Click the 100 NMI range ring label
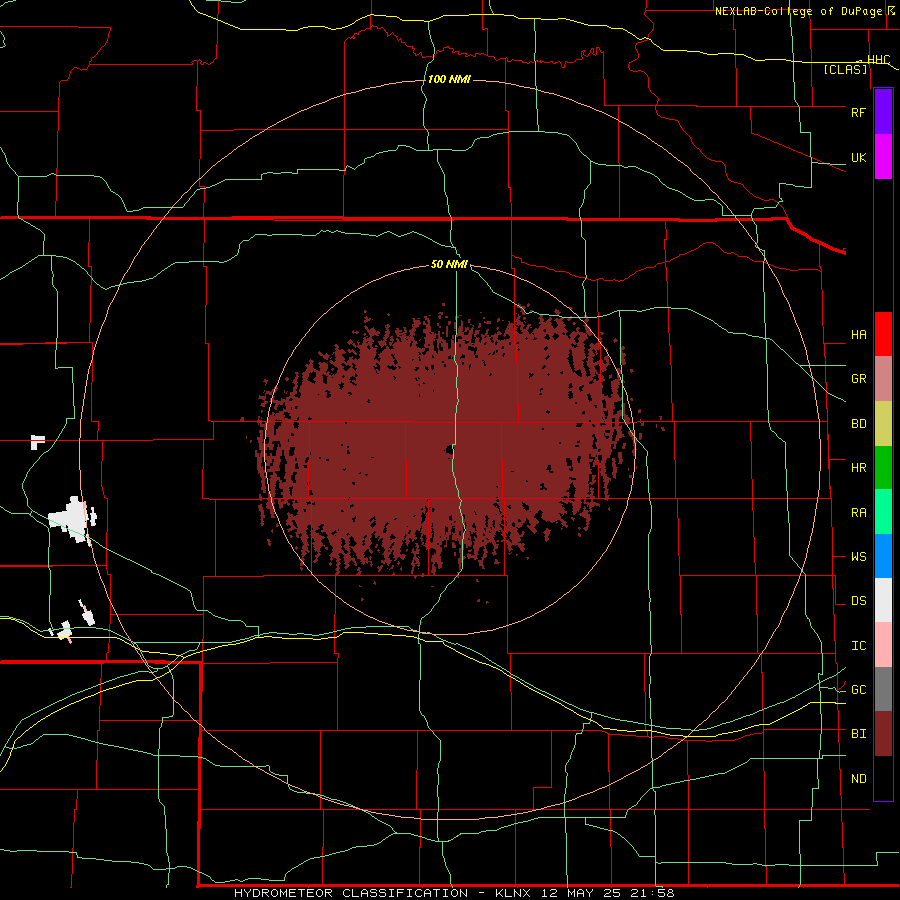 pos(449,79)
